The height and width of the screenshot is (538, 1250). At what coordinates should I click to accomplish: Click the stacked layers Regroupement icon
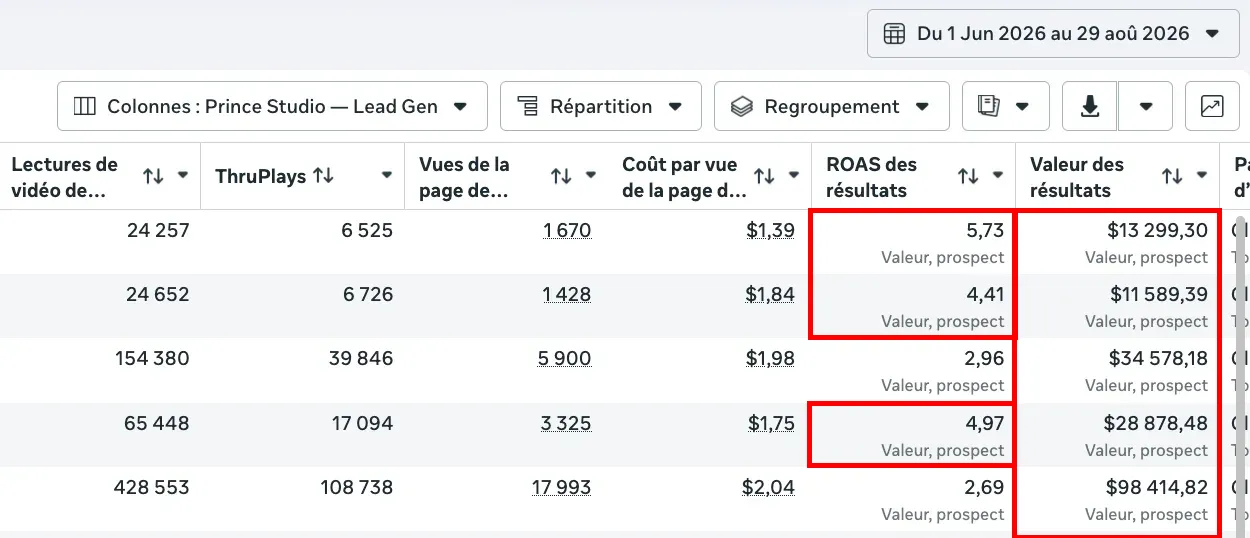point(742,106)
